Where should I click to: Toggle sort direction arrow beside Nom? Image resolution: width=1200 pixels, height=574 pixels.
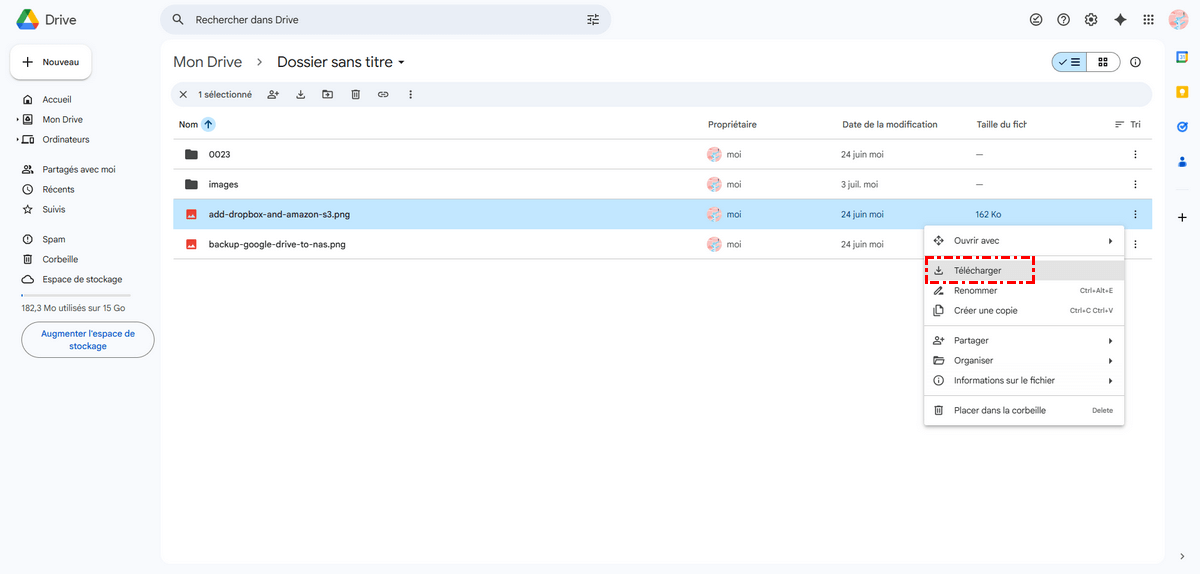tap(208, 125)
